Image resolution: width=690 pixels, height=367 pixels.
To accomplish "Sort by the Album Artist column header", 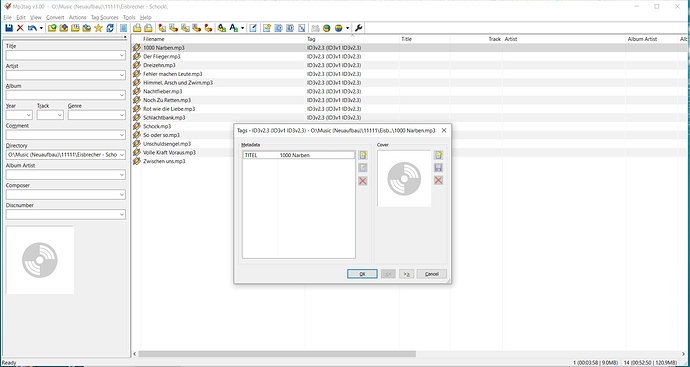I will coord(651,39).
